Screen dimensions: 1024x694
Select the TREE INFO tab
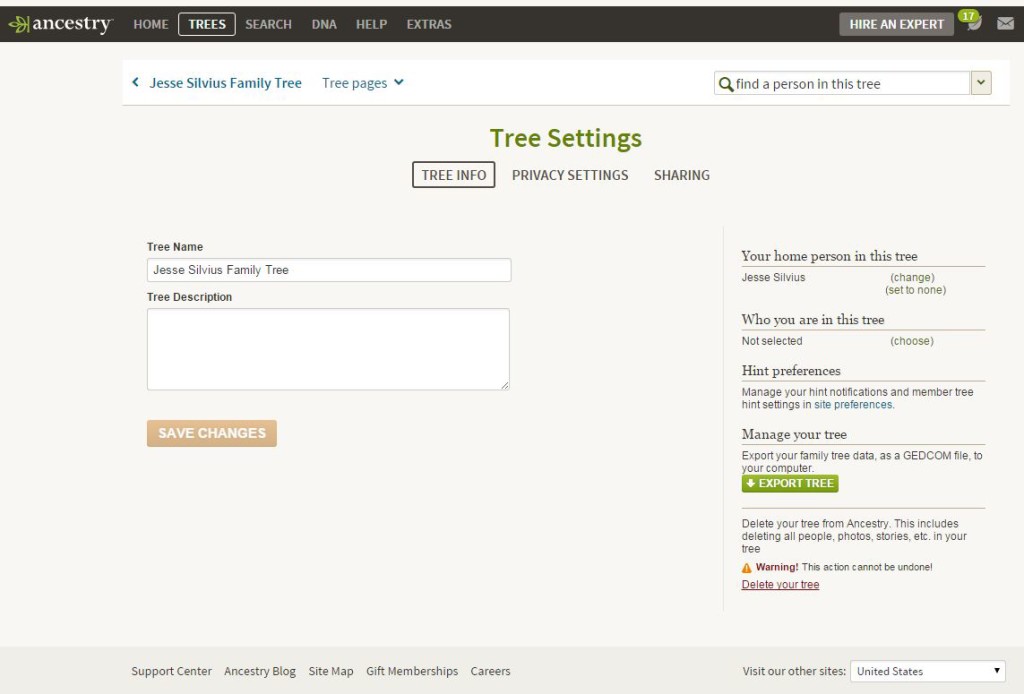tap(453, 175)
